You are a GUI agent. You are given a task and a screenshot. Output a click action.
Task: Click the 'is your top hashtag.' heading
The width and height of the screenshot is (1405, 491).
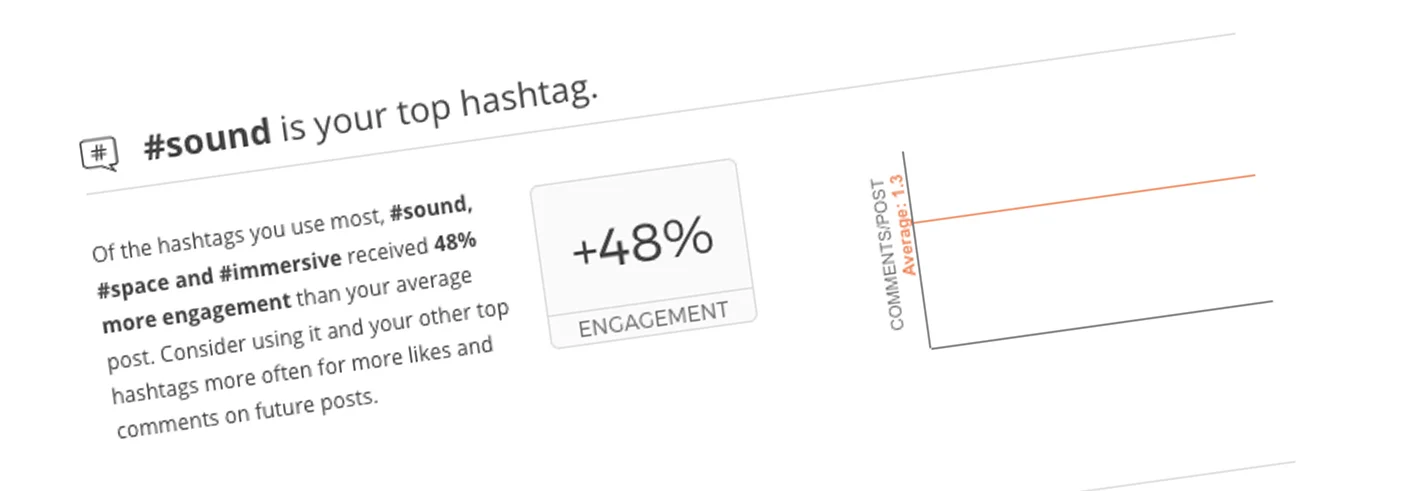pyautogui.click(x=438, y=111)
